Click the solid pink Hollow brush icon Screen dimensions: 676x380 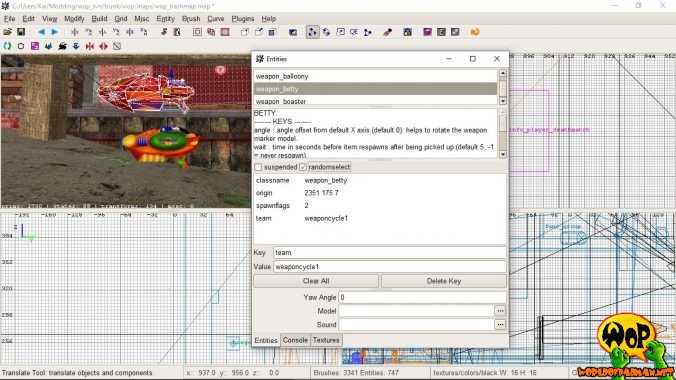pyautogui.click(x=225, y=32)
